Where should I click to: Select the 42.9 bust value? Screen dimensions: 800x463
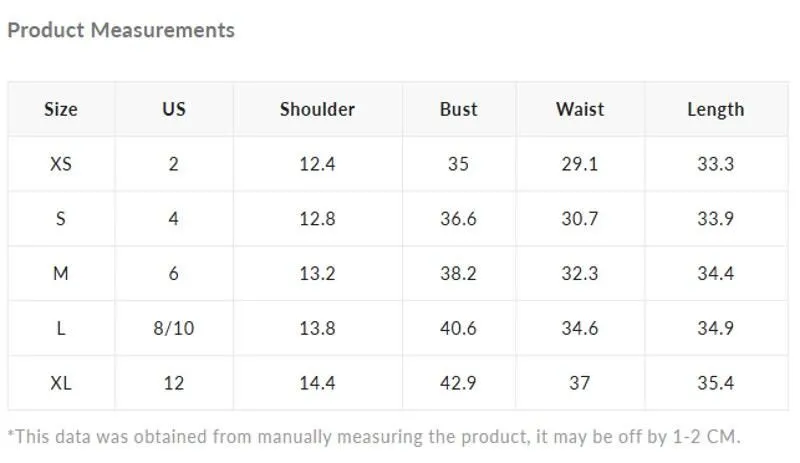point(459,383)
